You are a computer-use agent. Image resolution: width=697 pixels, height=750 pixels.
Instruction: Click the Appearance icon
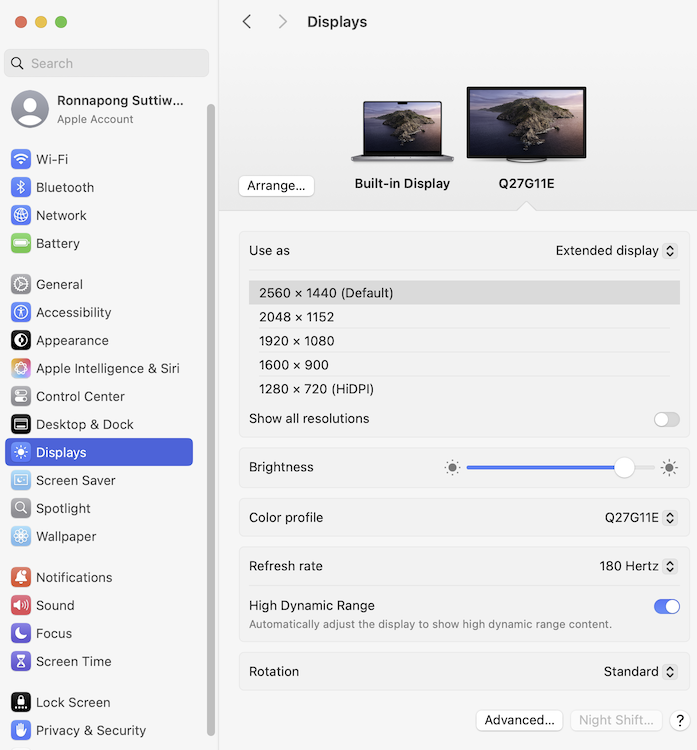click(21, 341)
